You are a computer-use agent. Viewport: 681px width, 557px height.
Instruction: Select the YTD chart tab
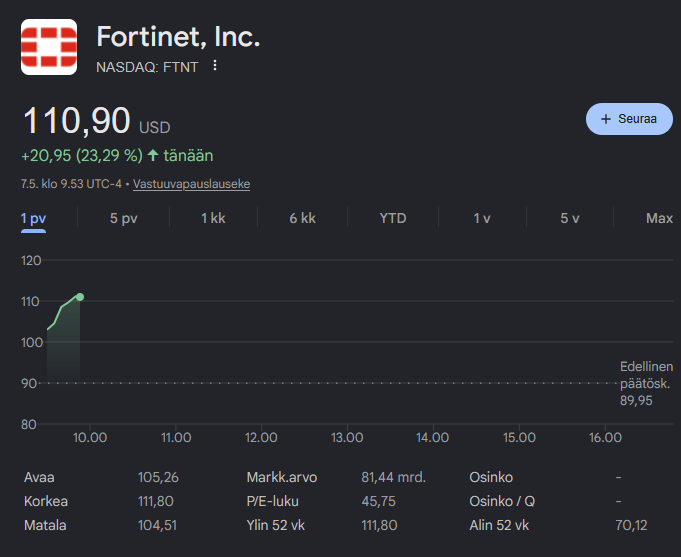(393, 218)
